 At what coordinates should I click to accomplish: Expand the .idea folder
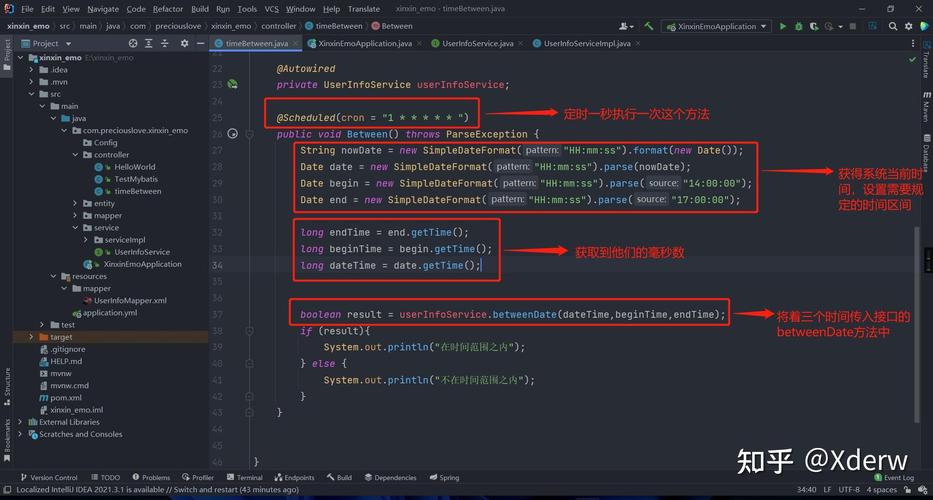[x=32, y=70]
